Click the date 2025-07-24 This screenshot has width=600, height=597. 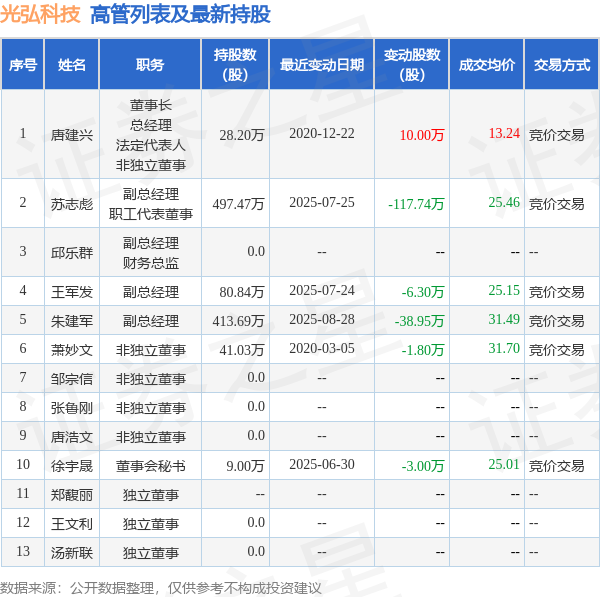click(x=322, y=290)
